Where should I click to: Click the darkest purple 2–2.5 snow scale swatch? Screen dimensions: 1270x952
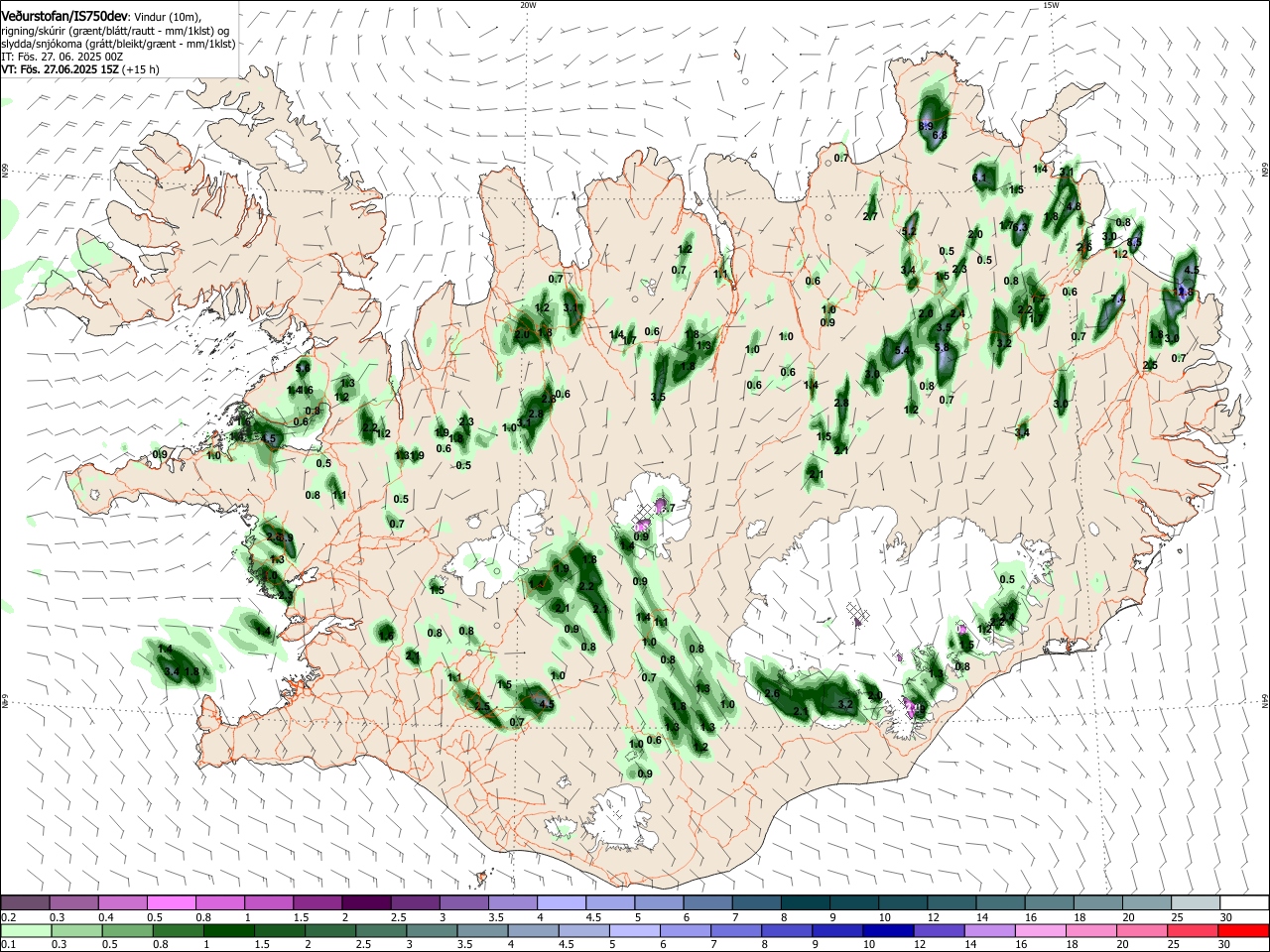(366, 902)
